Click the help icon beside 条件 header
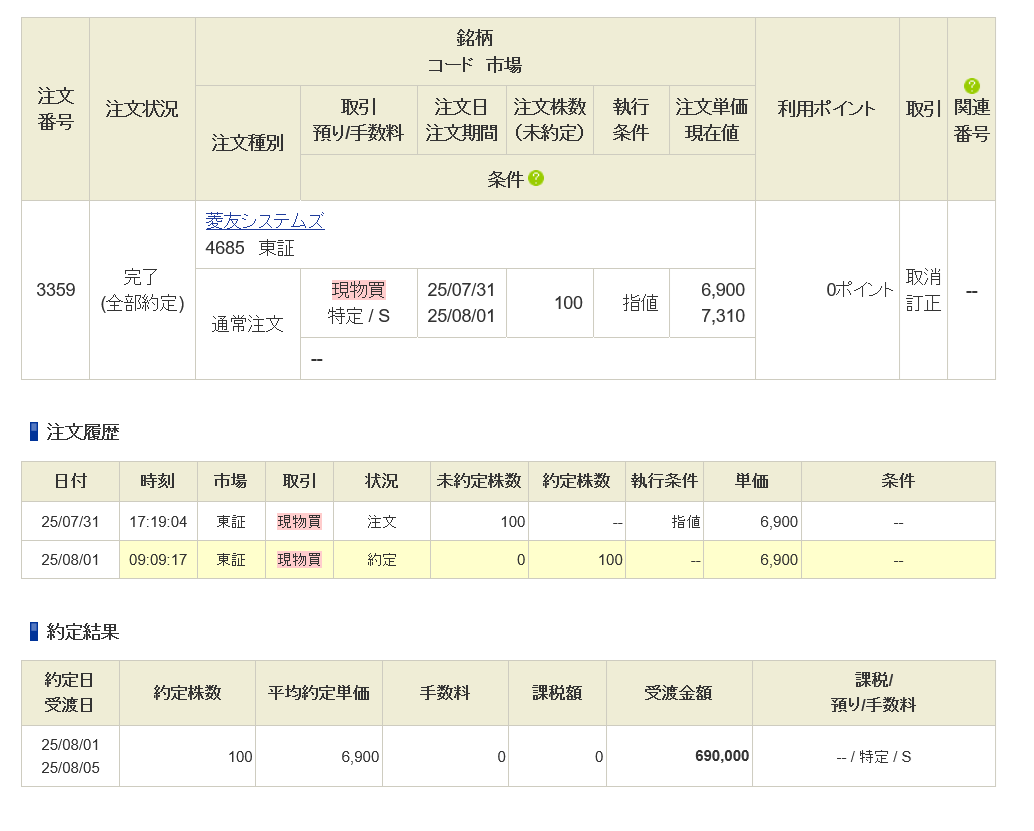The width and height of the screenshot is (1034, 831). pyautogui.click(x=536, y=178)
